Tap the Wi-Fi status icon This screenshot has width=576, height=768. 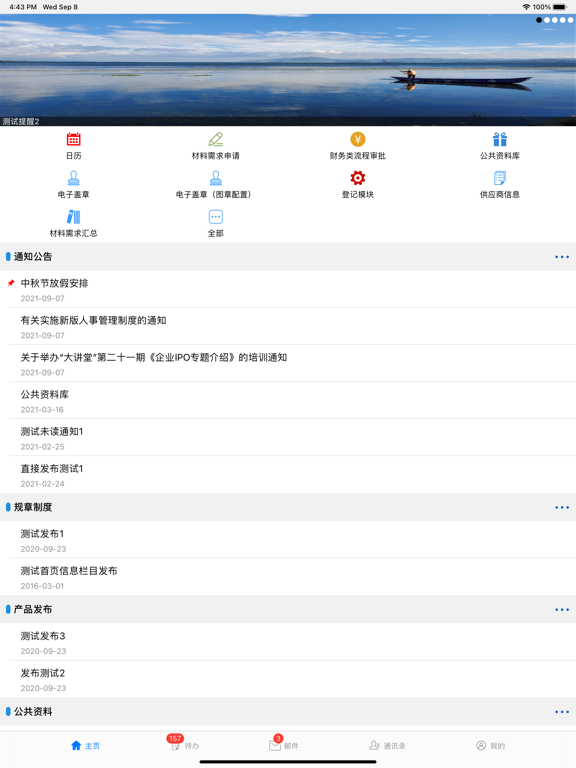[x=527, y=7]
